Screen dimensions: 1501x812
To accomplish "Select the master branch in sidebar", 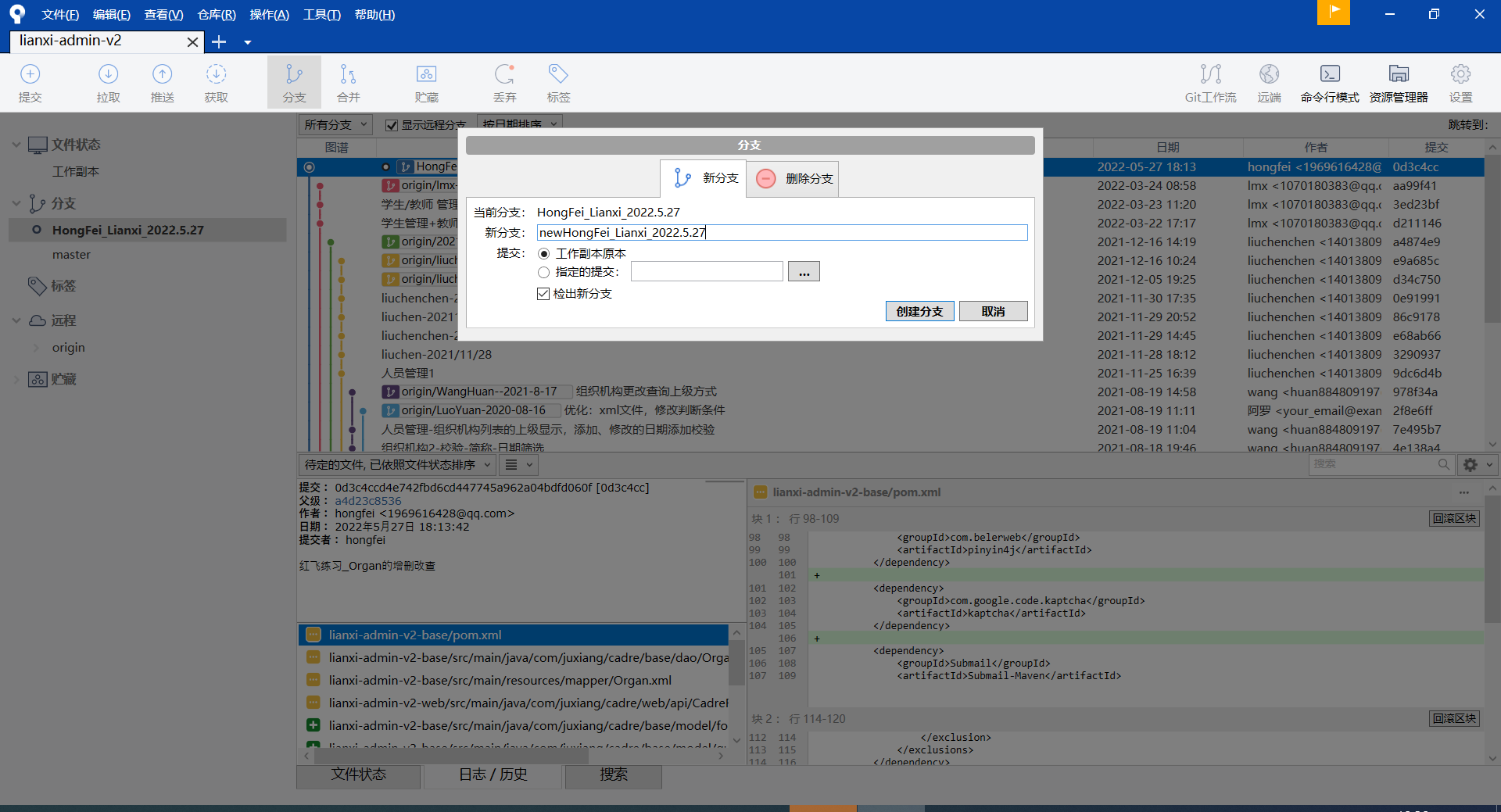I will click(x=71, y=255).
